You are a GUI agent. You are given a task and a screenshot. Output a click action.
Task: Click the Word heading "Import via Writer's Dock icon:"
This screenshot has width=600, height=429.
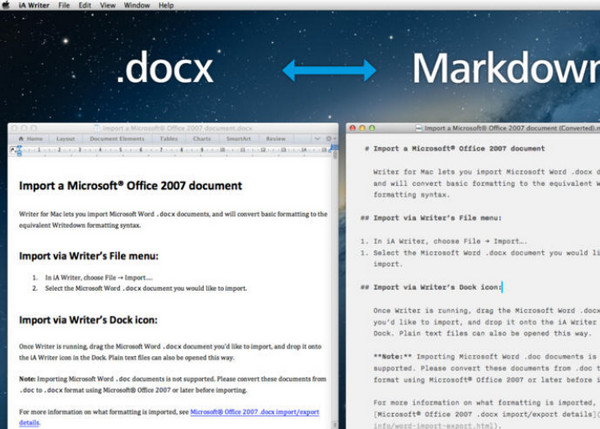pos(88,320)
